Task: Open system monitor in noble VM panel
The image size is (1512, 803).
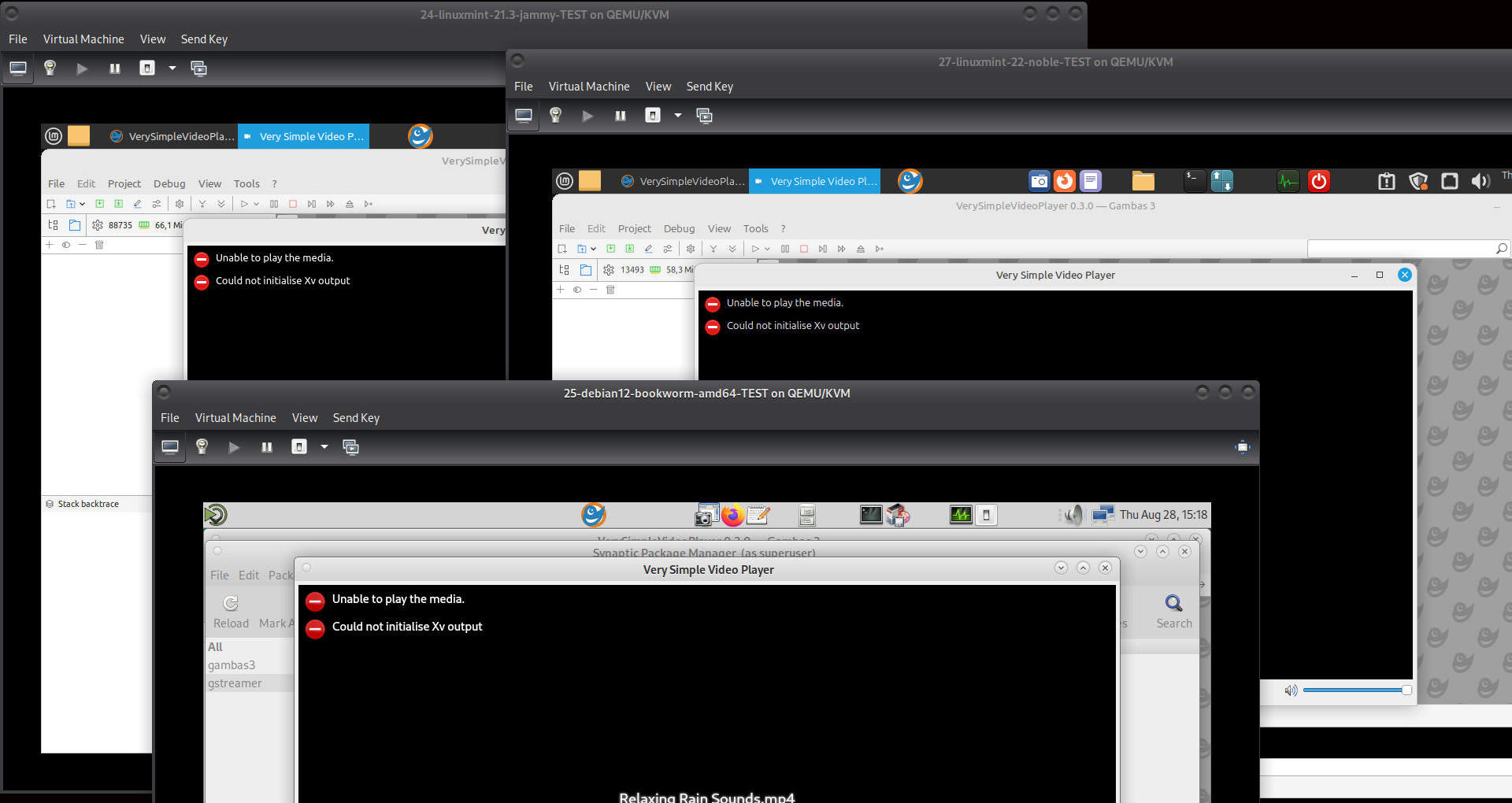Action: 1288,181
